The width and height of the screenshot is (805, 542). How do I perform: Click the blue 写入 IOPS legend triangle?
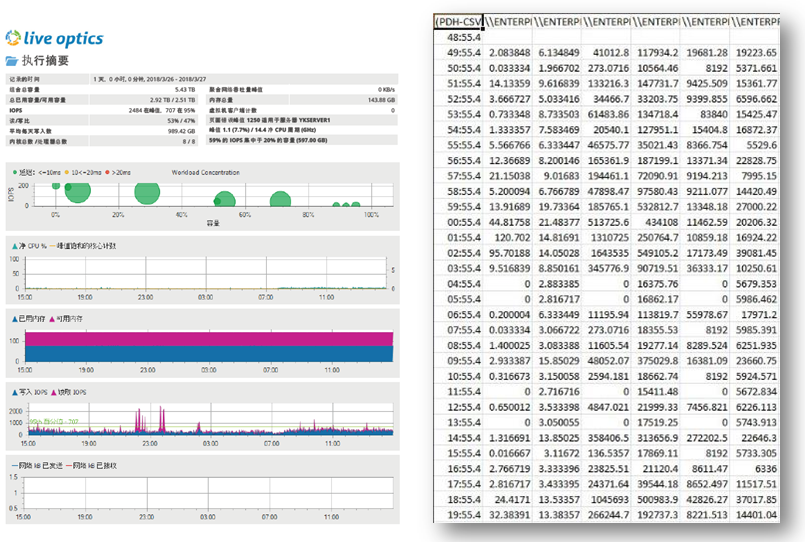[x=15, y=393]
